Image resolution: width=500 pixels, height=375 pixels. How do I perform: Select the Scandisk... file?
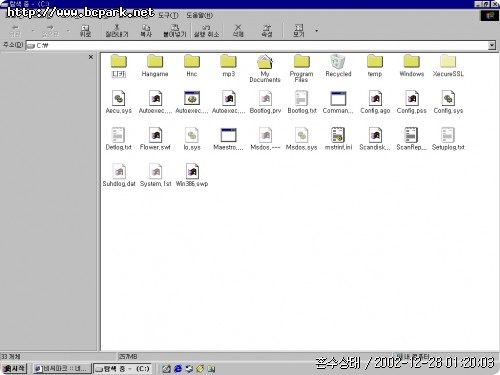375,139
